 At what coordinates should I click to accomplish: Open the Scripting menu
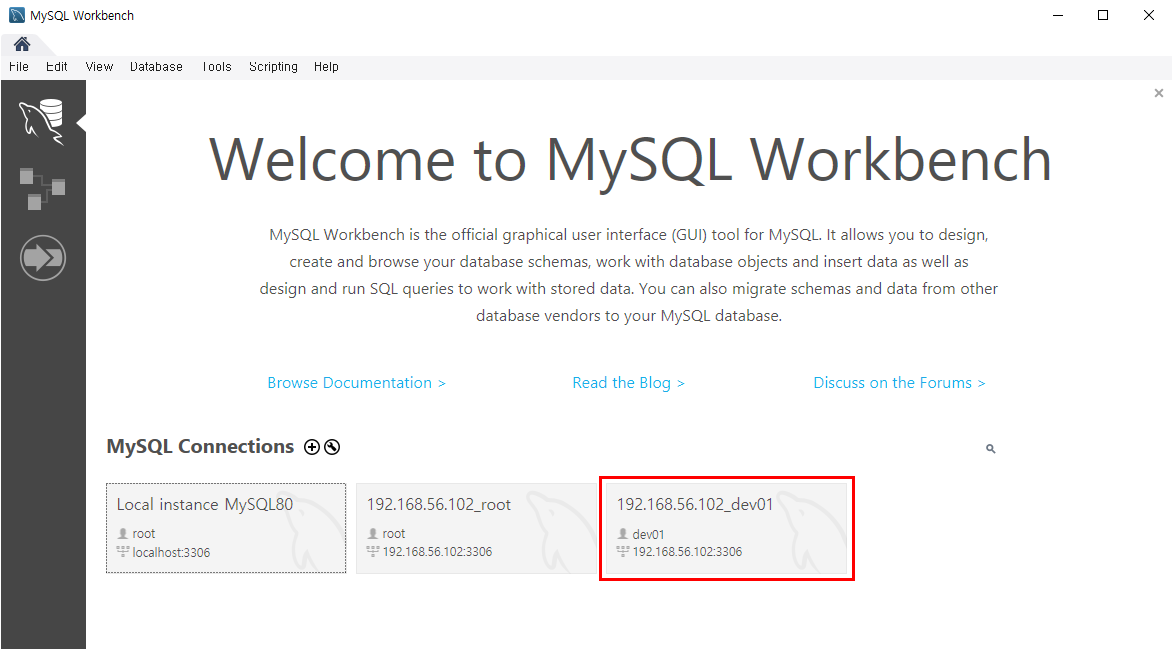273,67
